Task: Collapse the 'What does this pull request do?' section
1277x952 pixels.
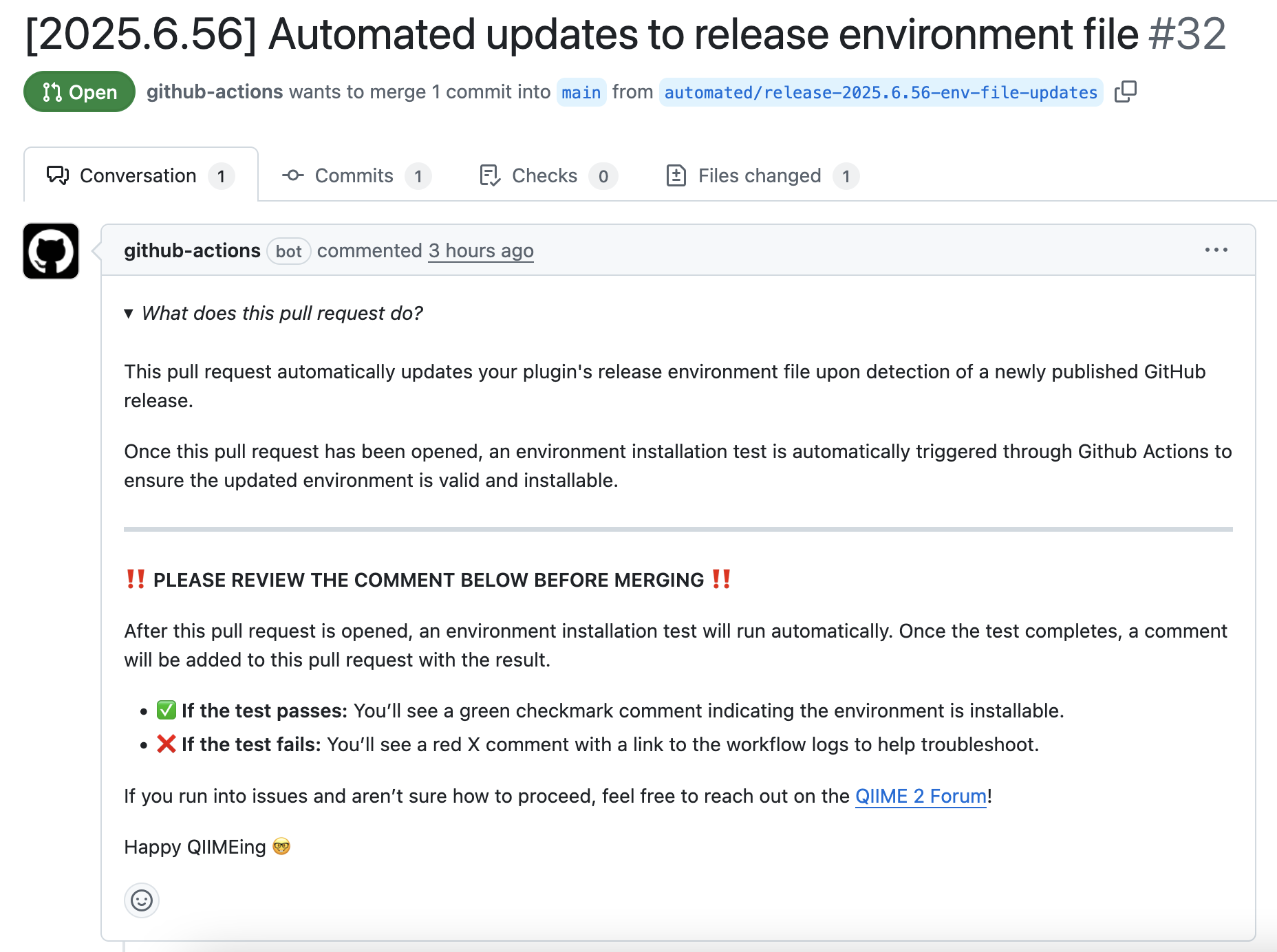Action: coord(272,313)
